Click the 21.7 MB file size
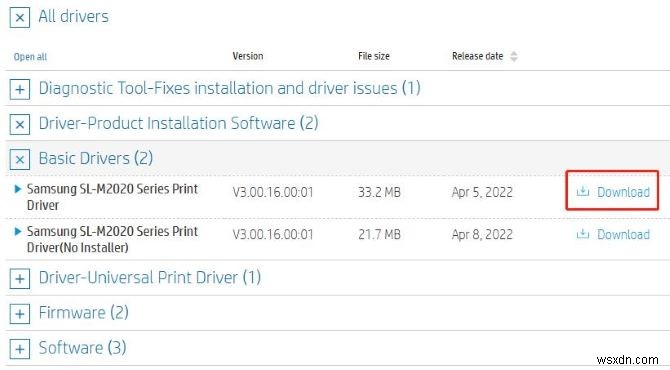Screen dimensions: 670x370 (379, 235)
